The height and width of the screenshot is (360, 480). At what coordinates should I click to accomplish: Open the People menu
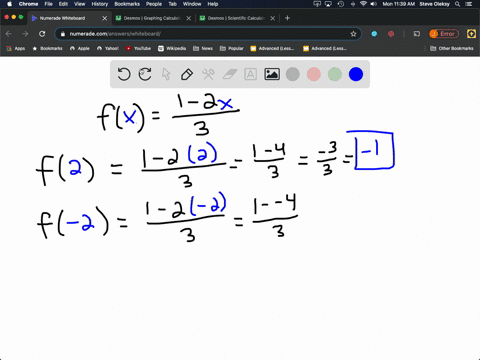pos(154,4)
